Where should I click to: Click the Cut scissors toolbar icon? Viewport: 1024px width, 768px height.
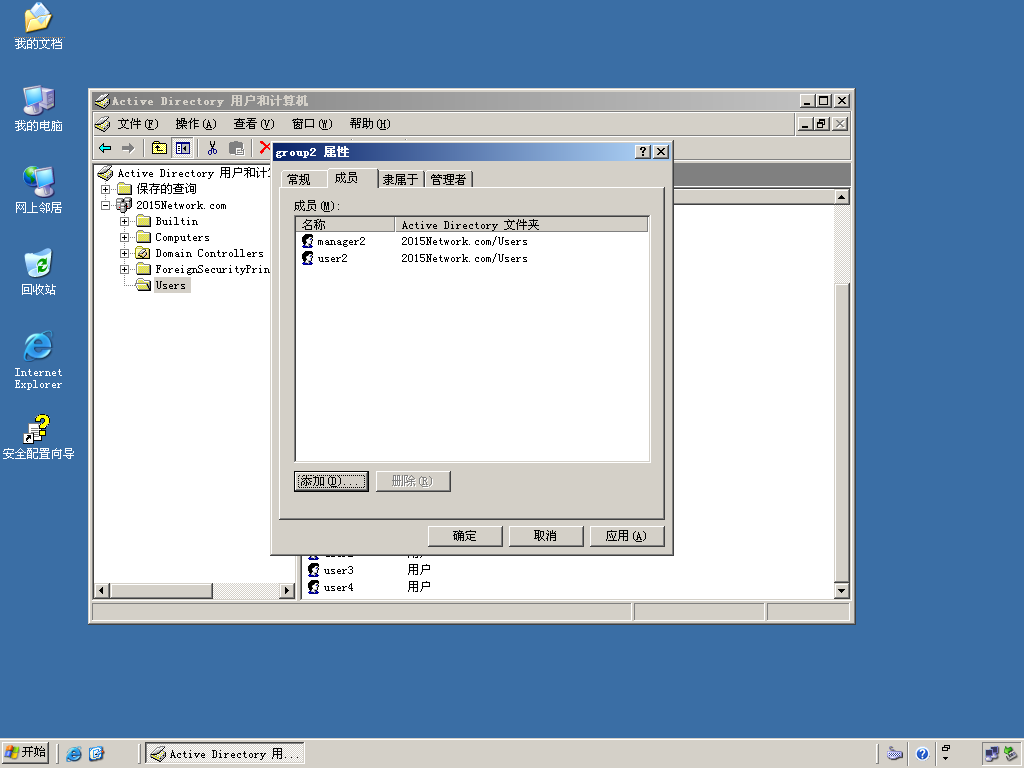[x=212, y=148]
